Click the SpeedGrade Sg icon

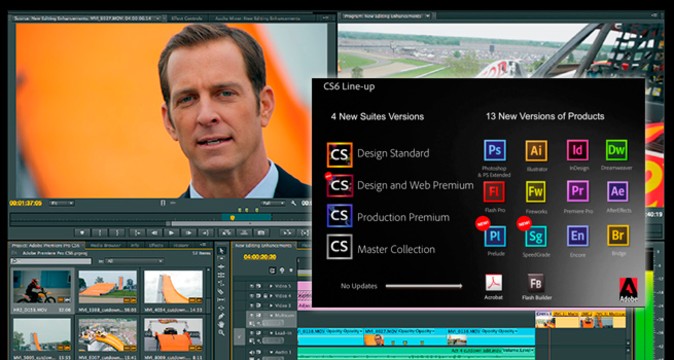point(536,236)
